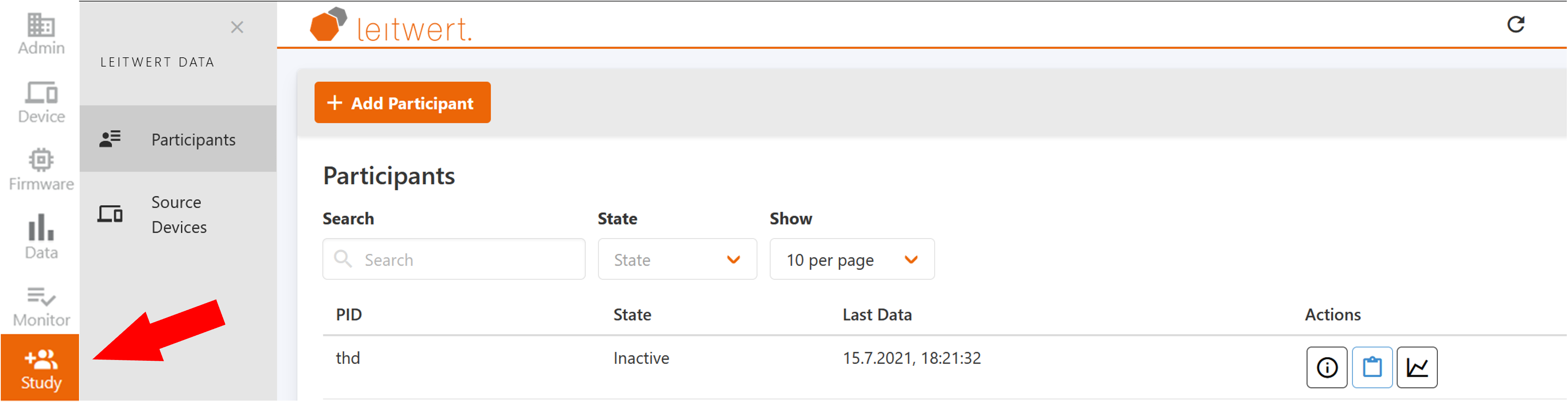1568x403 pixels.
Task: Click the Last Data column header
Action: [x=877, y=315]
